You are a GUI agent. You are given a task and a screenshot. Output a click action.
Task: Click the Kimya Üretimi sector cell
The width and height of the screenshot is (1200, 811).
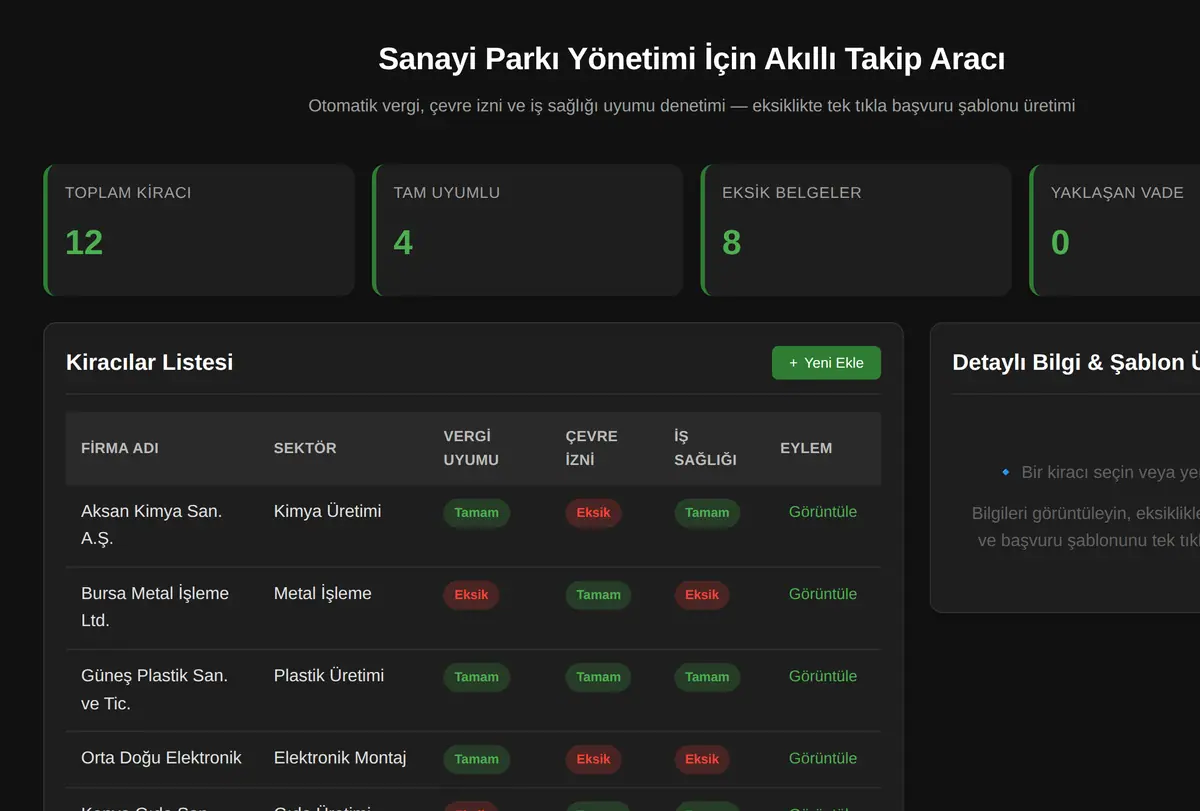pyautogui.click(x=328, y=511)
